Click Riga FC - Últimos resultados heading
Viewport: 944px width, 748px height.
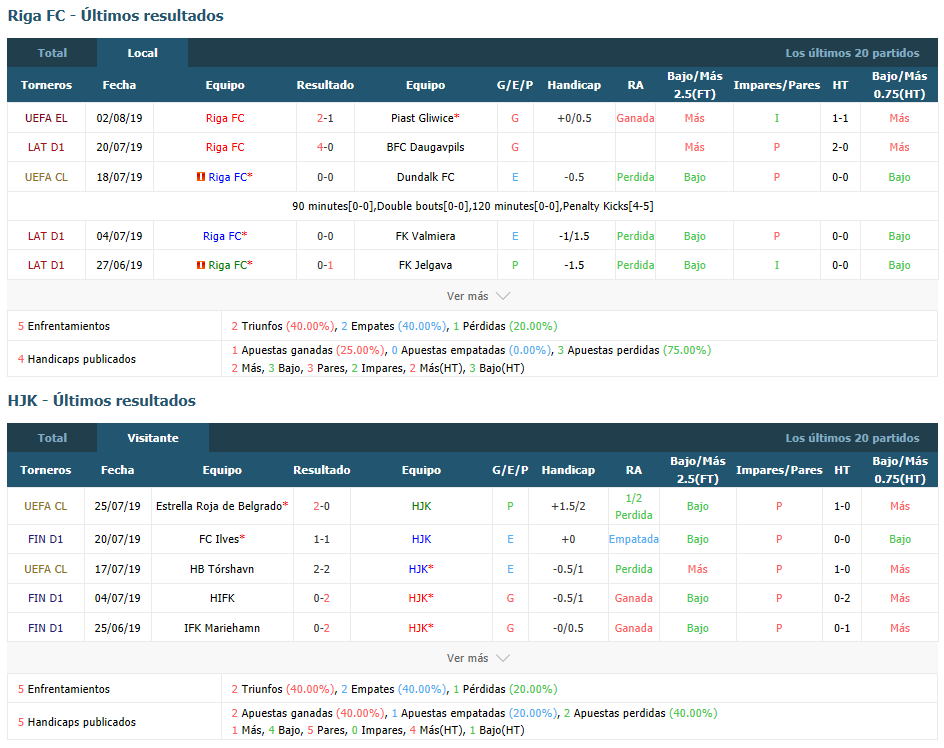tap(115, 16)
